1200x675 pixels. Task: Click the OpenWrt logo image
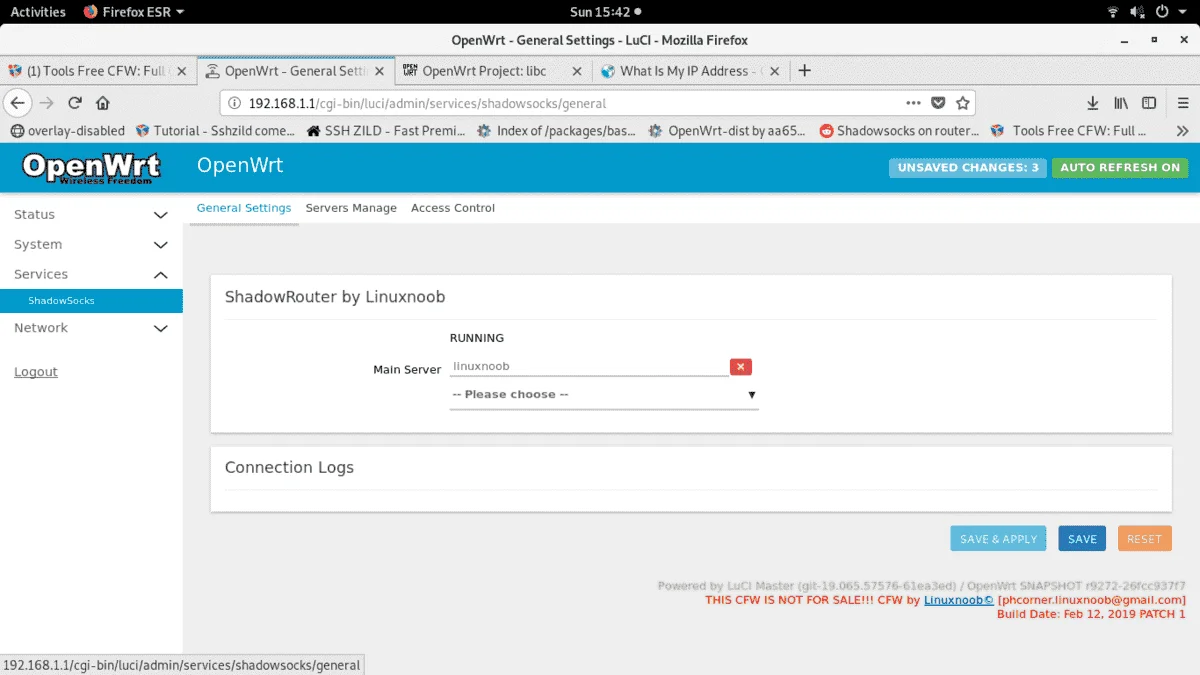coord(91,167)
